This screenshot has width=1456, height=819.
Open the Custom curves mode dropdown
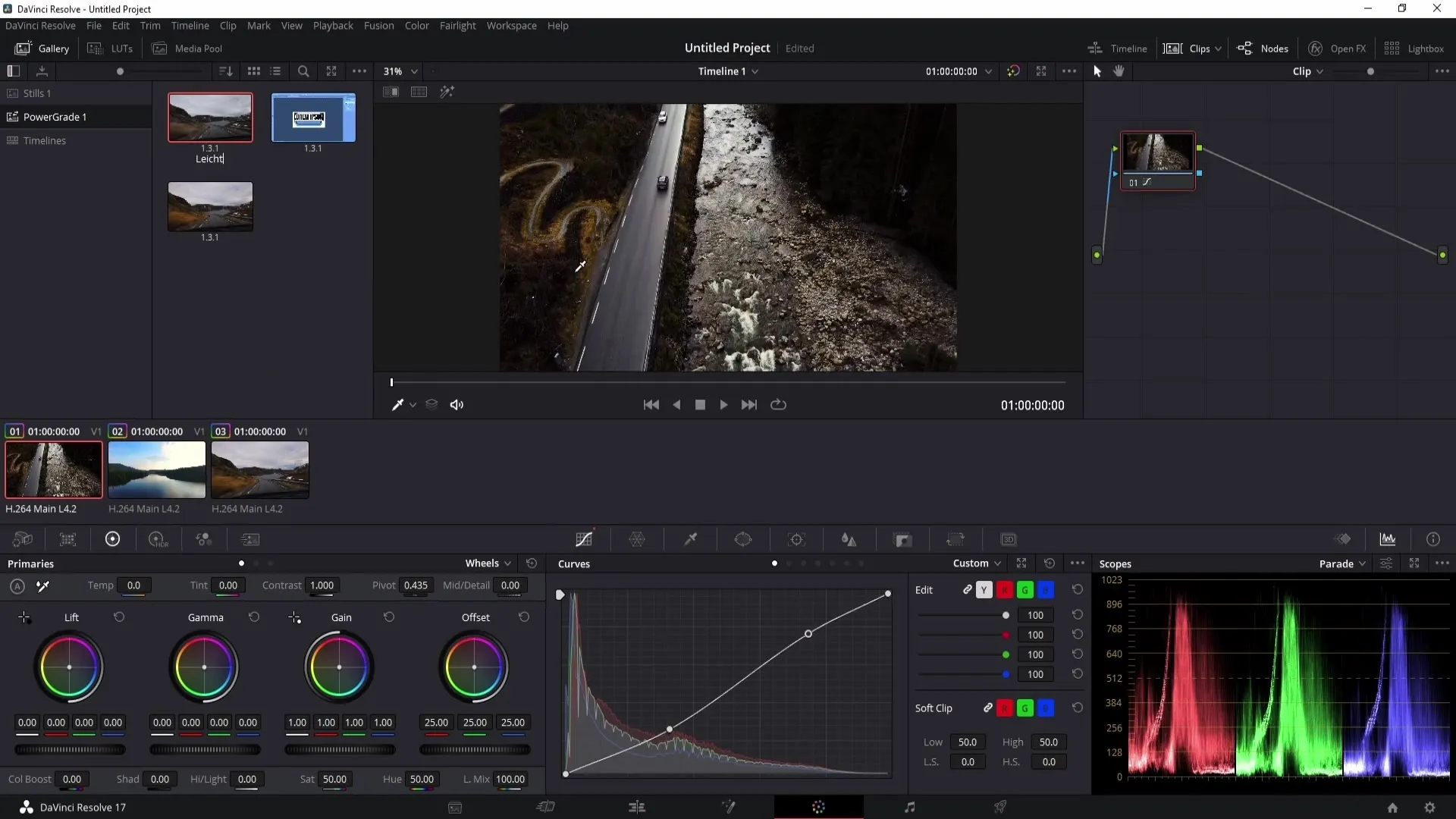click(977, 563)
